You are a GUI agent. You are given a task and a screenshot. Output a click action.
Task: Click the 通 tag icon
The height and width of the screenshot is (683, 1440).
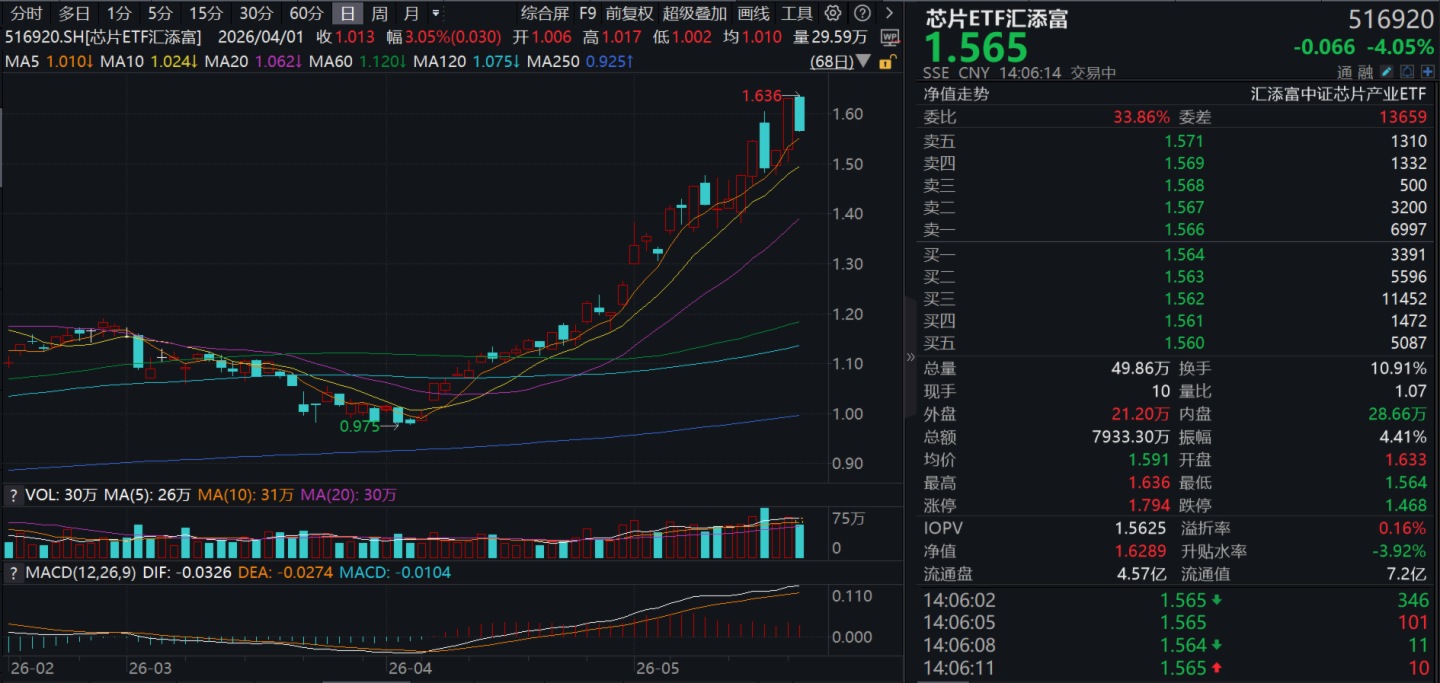coord(1345,72)
